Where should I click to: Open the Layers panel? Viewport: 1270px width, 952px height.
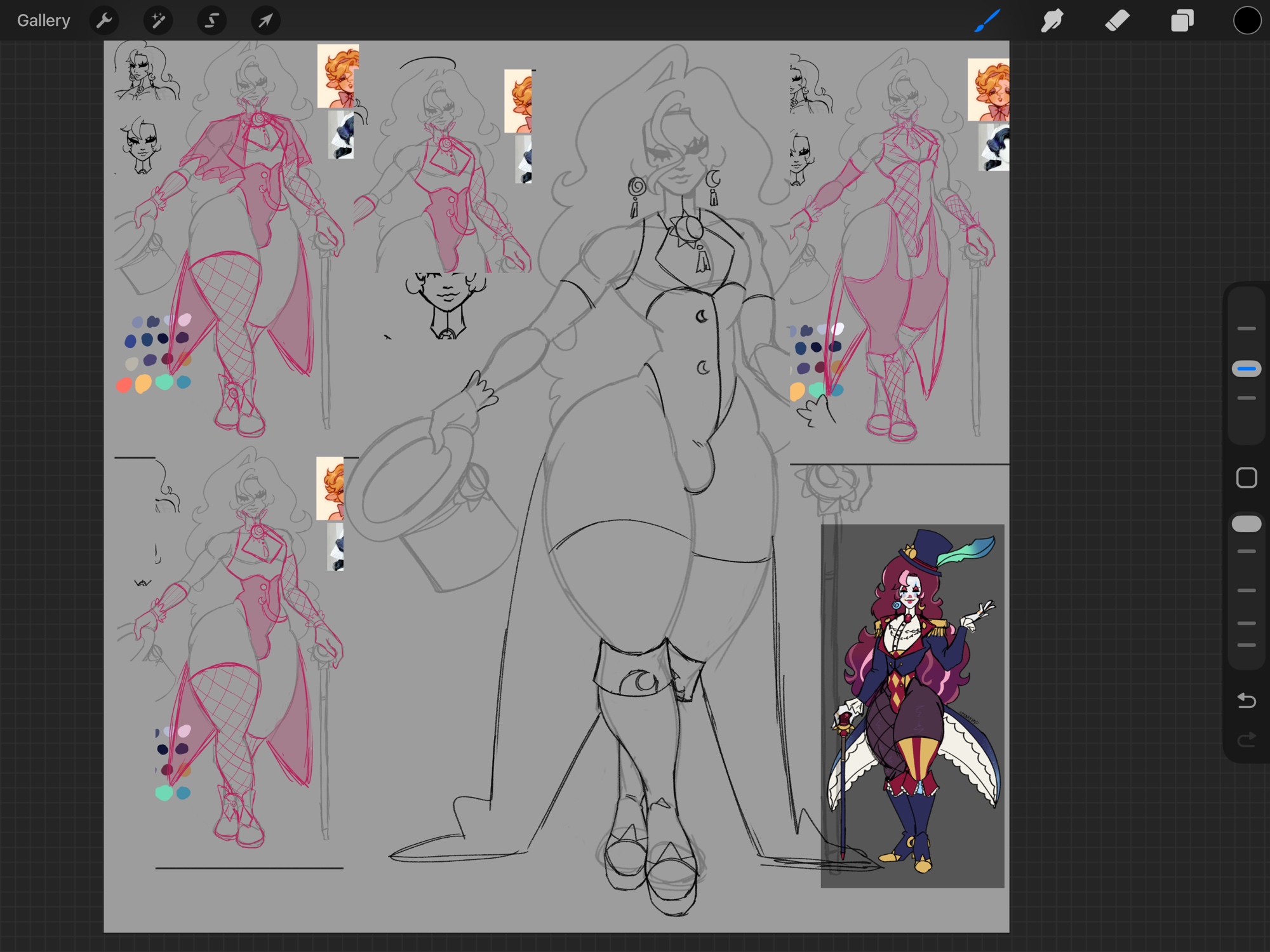(1182, 20)
